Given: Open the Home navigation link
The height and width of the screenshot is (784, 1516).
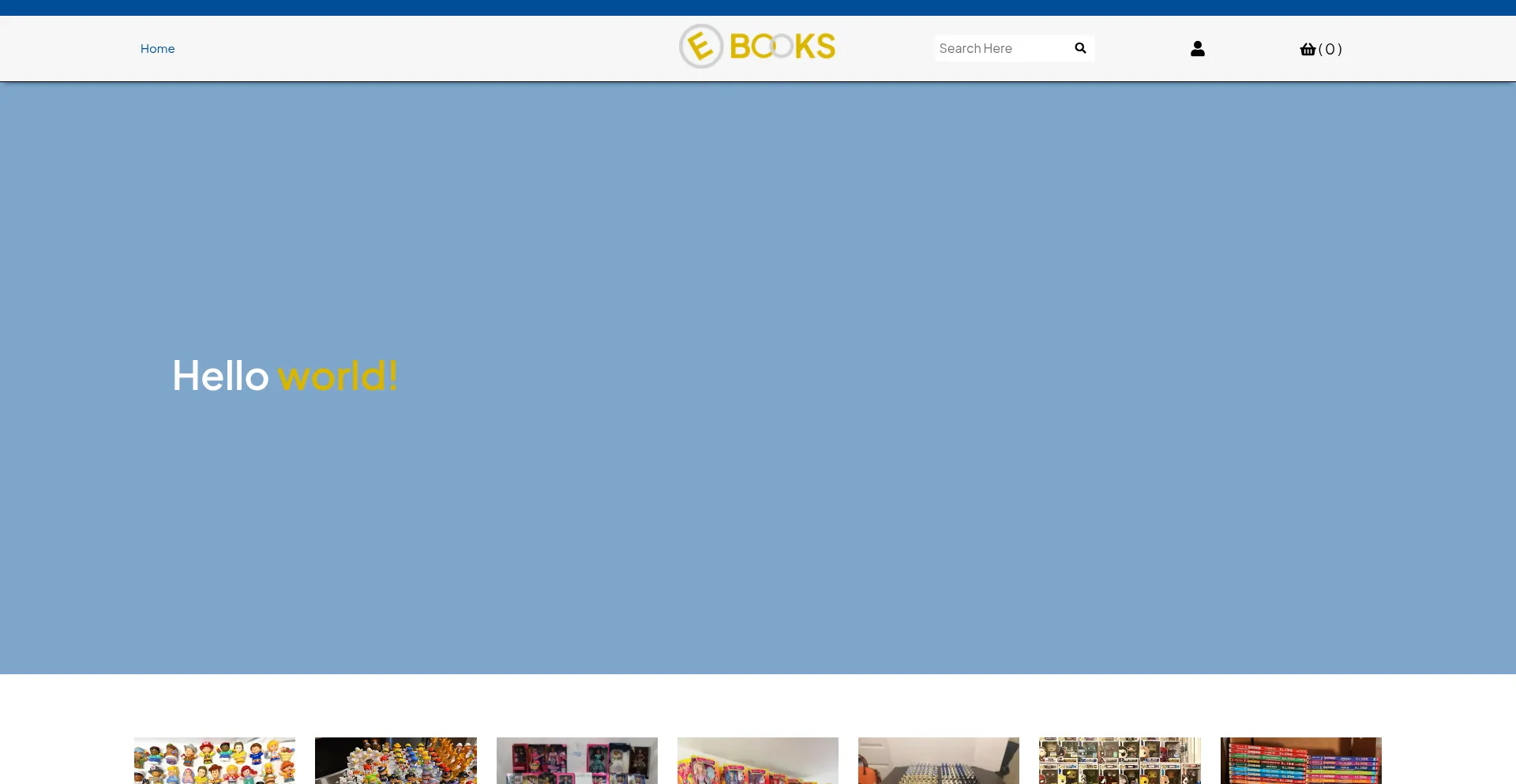Looking at the screenshot, I should coord(157,49).
